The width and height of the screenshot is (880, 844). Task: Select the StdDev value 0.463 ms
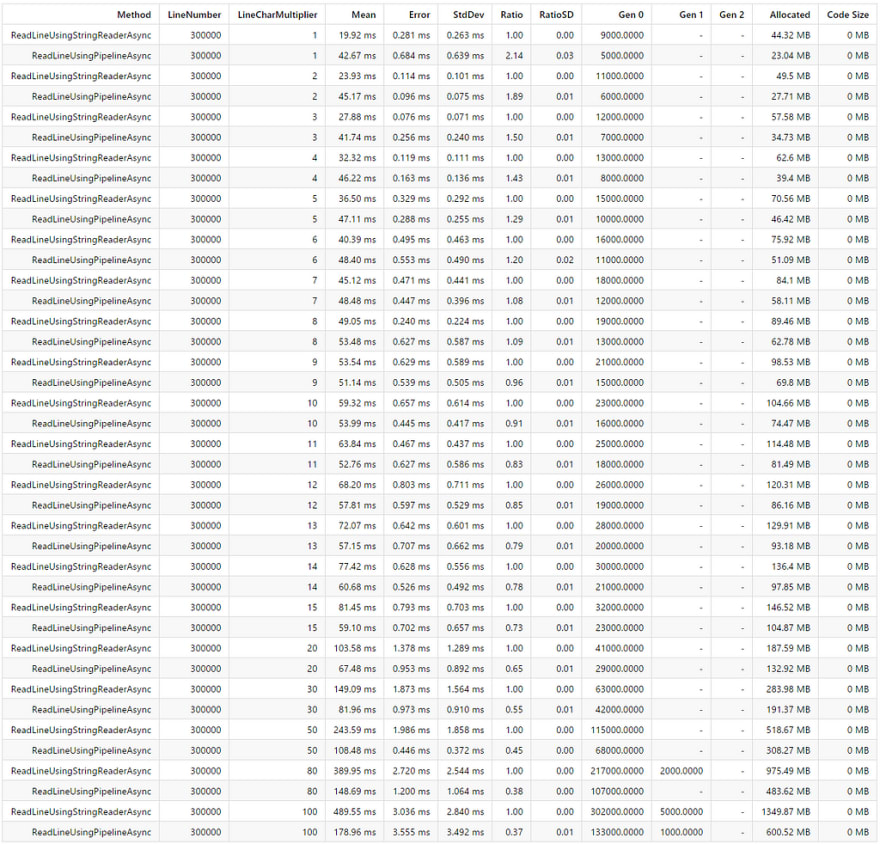pyautogui.click(x=465, y=240)
